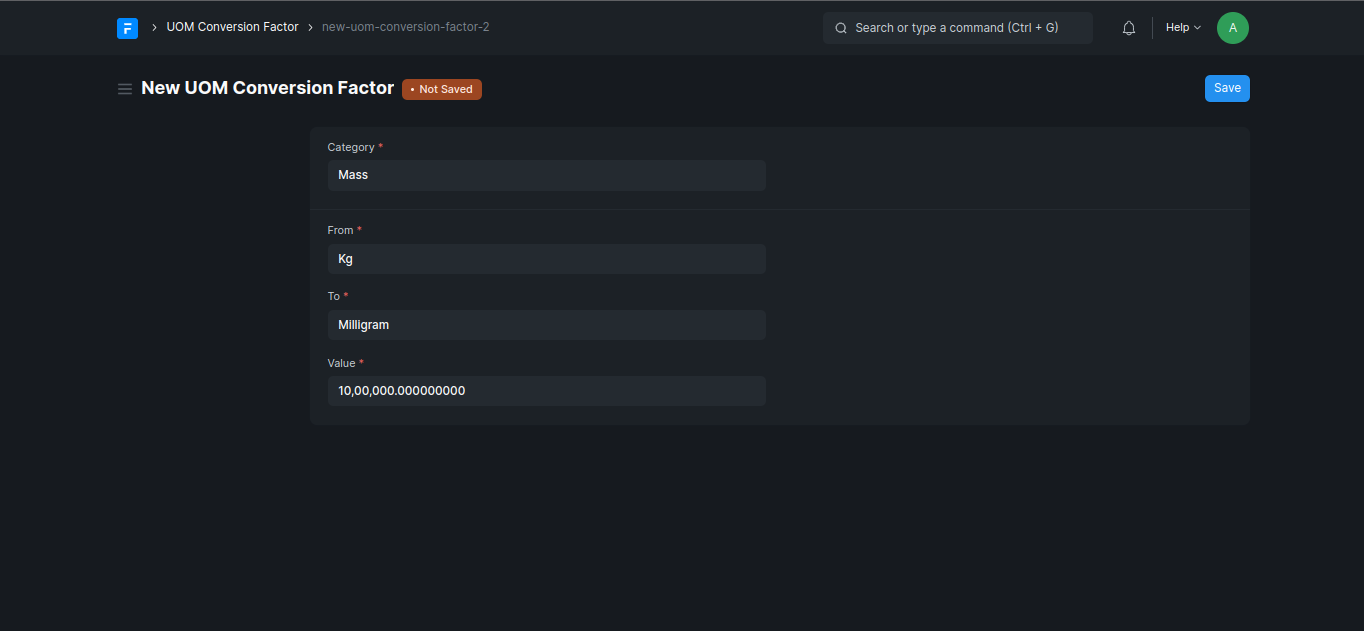Screen dimensions: 1364x631
Task: Go to the UOM Conversion Factor breadcrumb
Action: point(232,27)
